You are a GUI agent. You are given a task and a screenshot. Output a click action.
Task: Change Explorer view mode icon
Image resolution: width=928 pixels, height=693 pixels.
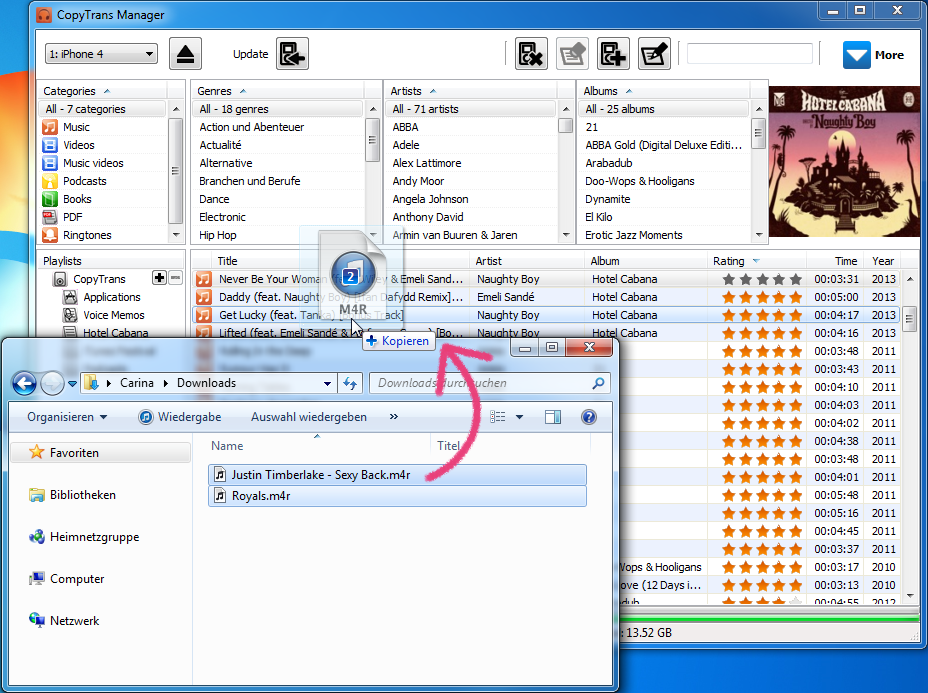[498, 417]
